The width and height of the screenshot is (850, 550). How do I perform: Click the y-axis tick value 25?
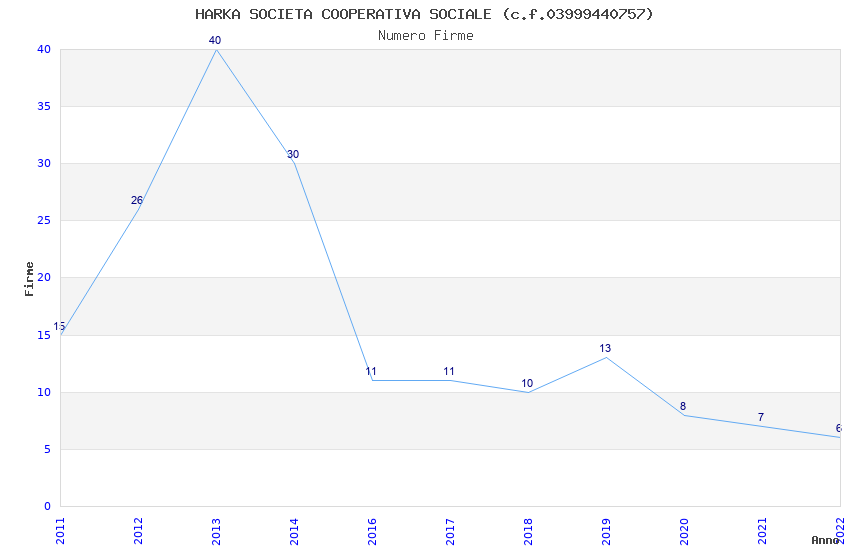pyautogui.click(x=44, y=221)
